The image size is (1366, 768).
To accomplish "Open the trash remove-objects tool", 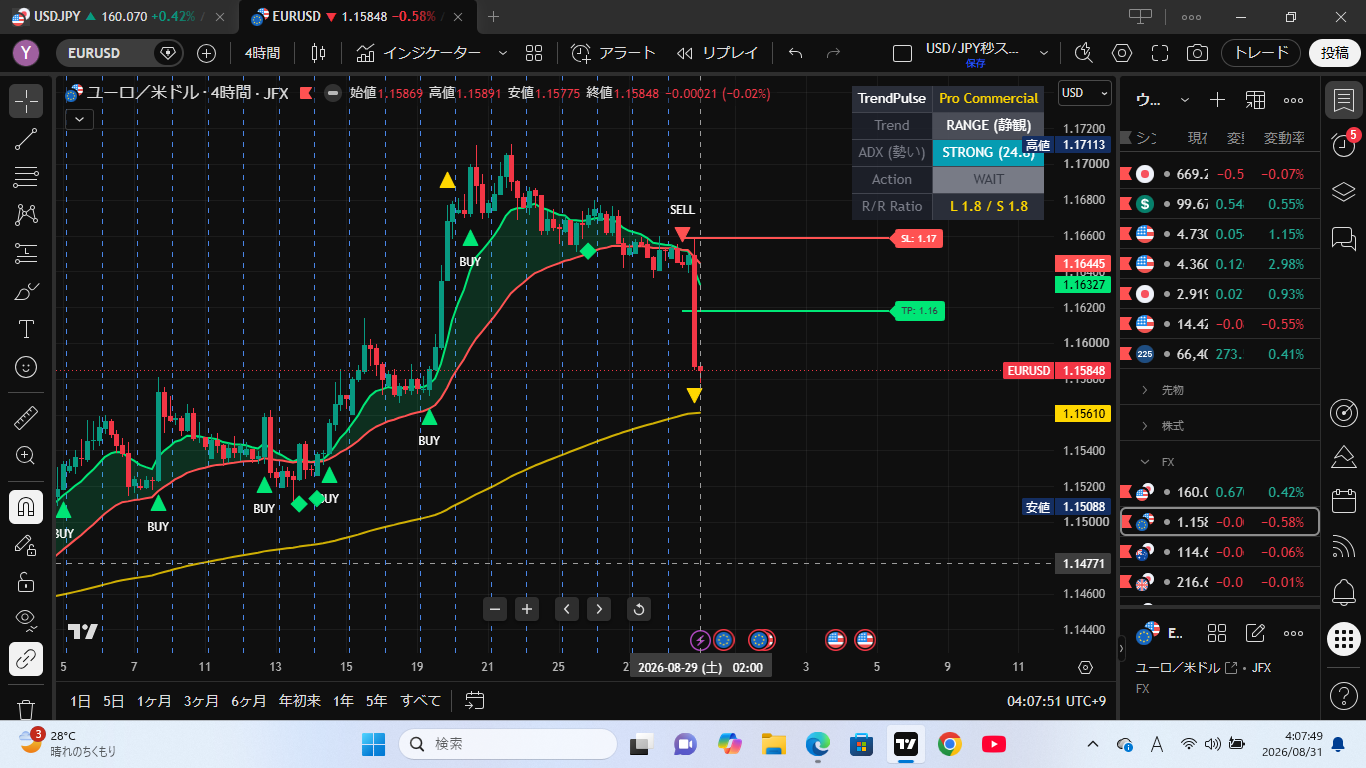I will [x=26, y=709].
